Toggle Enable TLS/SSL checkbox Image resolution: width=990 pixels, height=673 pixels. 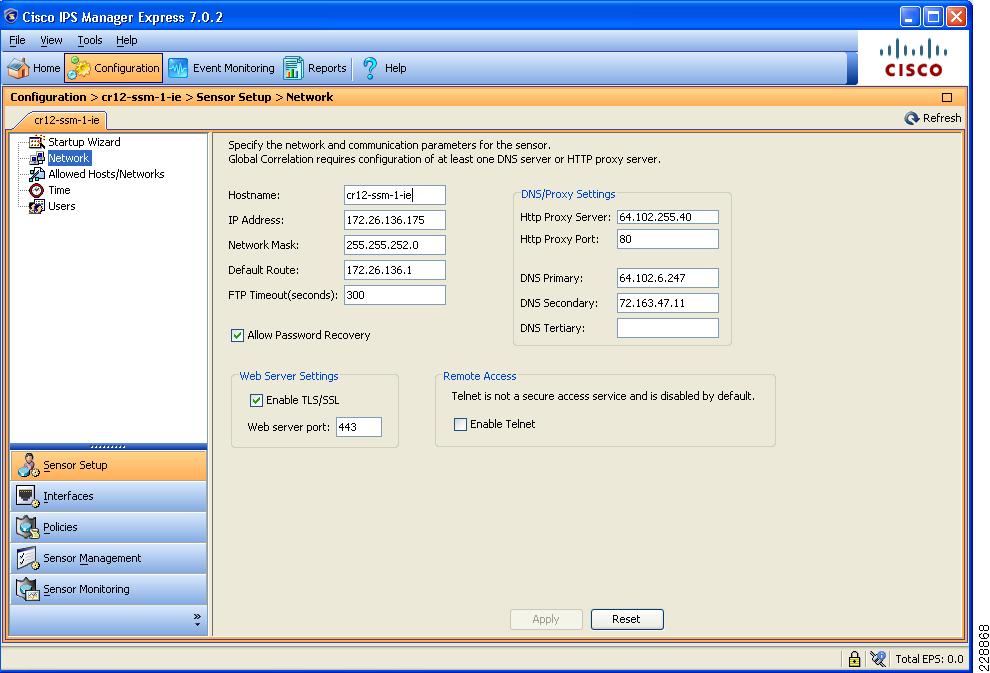coord(256,400)
